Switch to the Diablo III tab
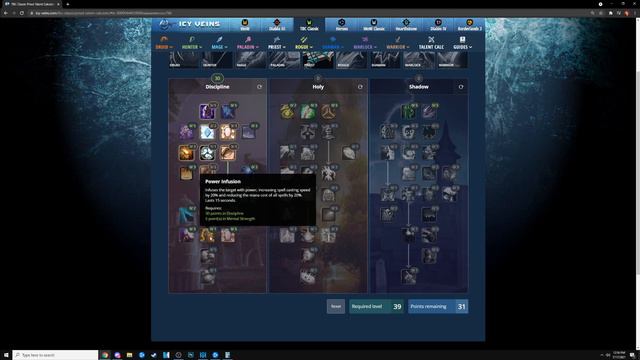The image size is (640, 360). 277,24
